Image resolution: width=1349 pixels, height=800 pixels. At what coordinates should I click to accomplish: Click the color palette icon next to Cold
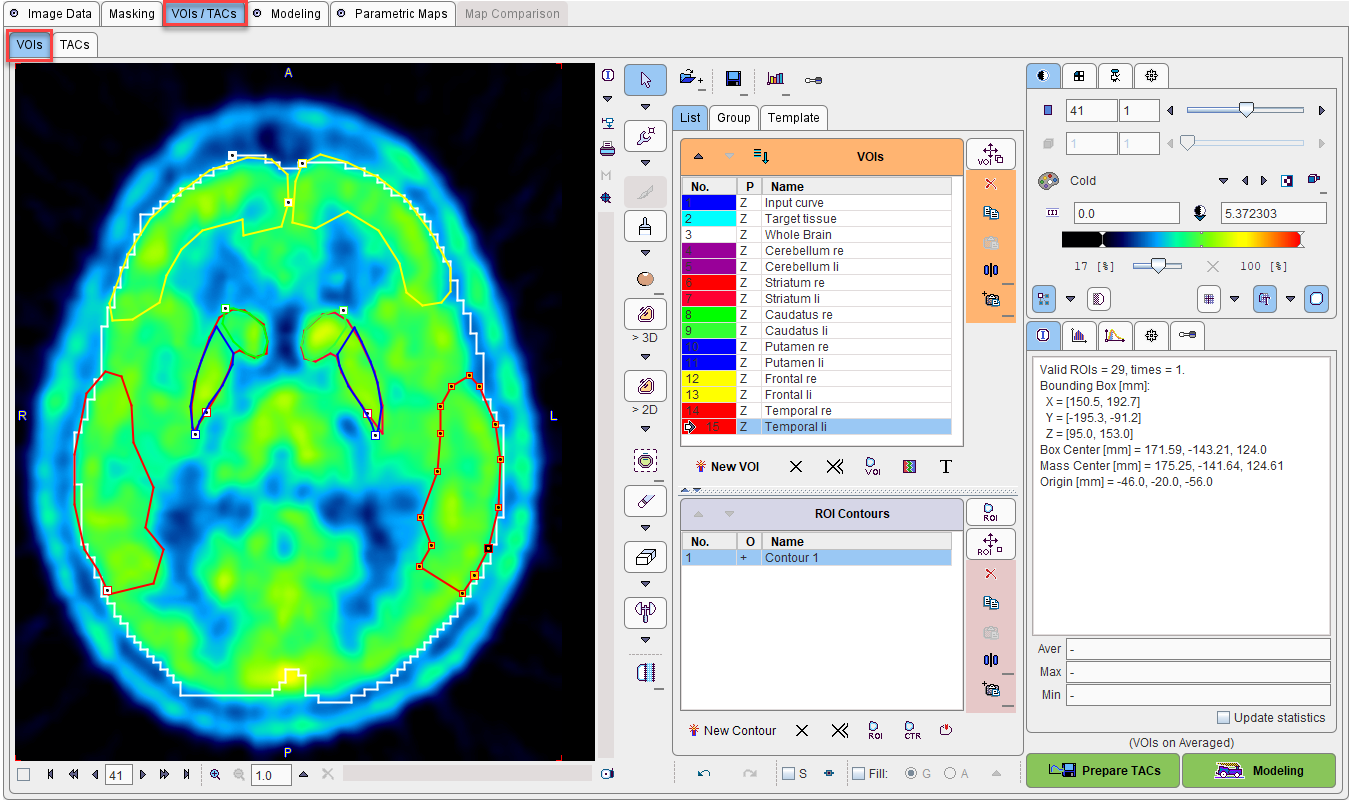click(x=1048, y=181)
